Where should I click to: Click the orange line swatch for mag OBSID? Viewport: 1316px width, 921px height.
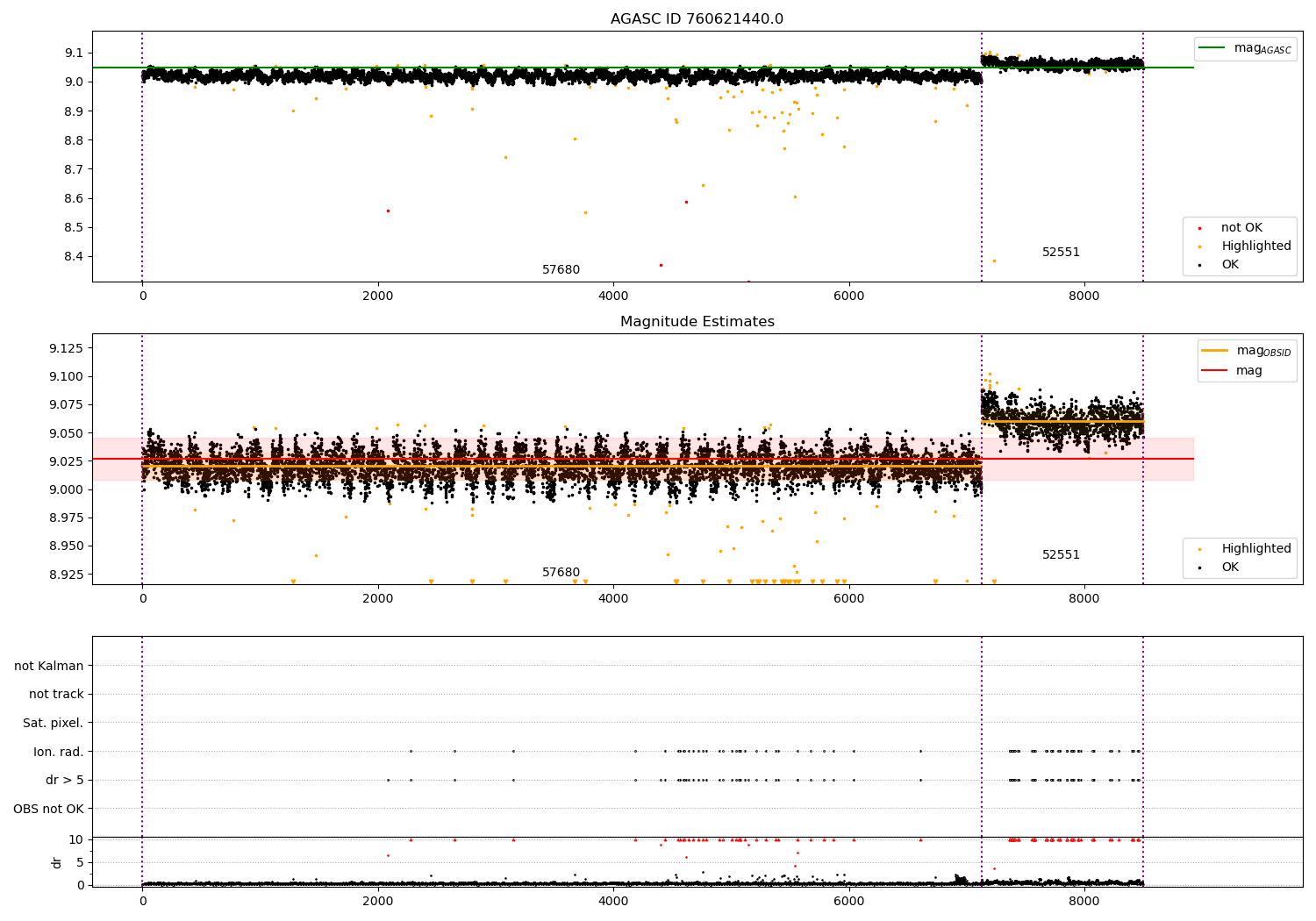(x=1215, y=350)
